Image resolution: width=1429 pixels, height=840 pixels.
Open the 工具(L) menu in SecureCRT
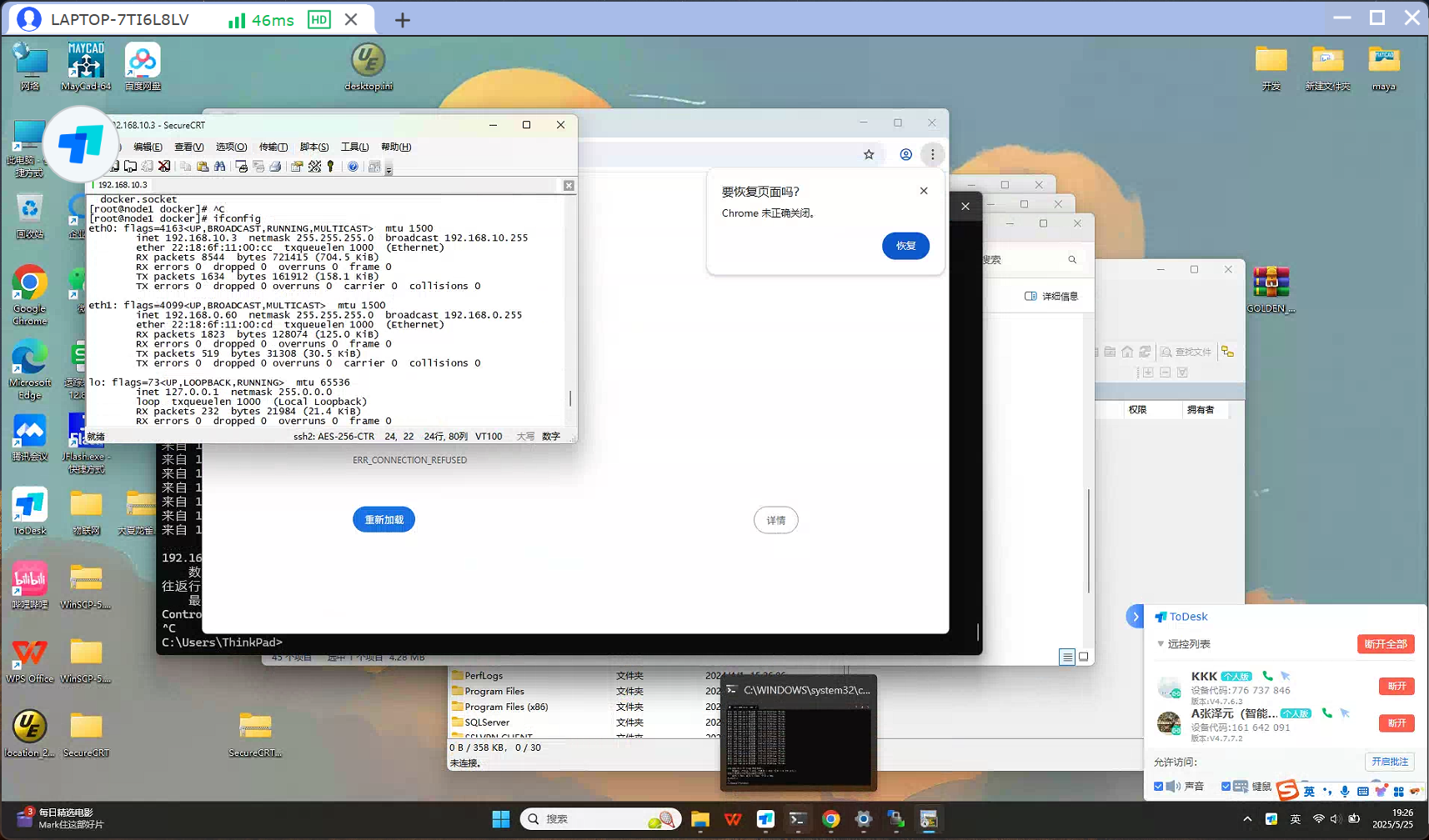tap(354, 147)
